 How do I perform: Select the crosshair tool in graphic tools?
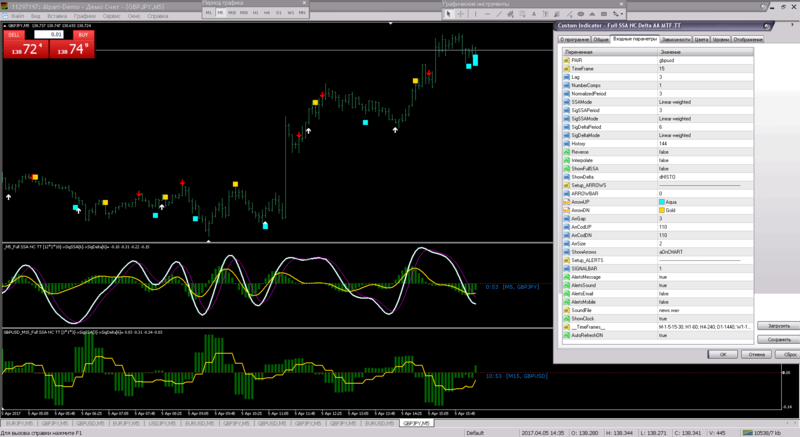460,14
